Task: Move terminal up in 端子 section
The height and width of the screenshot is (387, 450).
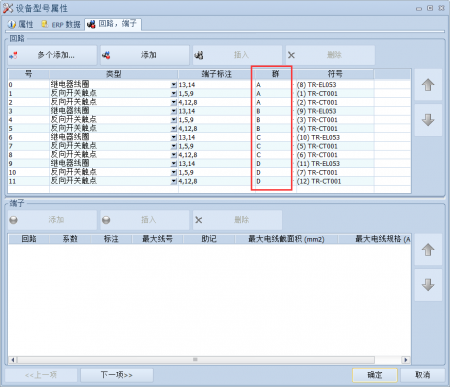Action: [x=428, y=249]
